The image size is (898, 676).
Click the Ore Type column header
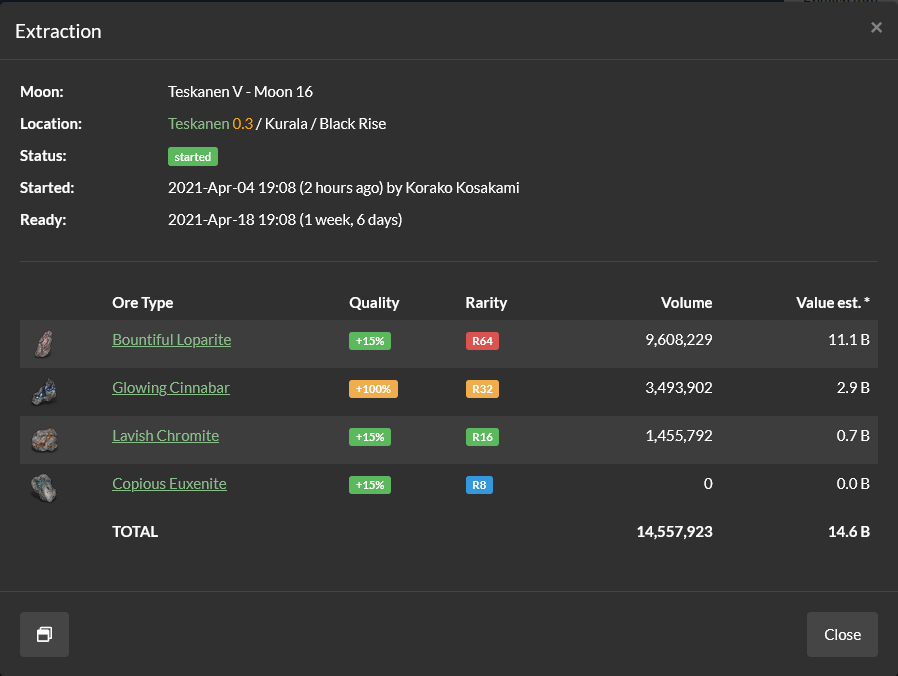click(142, 303)
